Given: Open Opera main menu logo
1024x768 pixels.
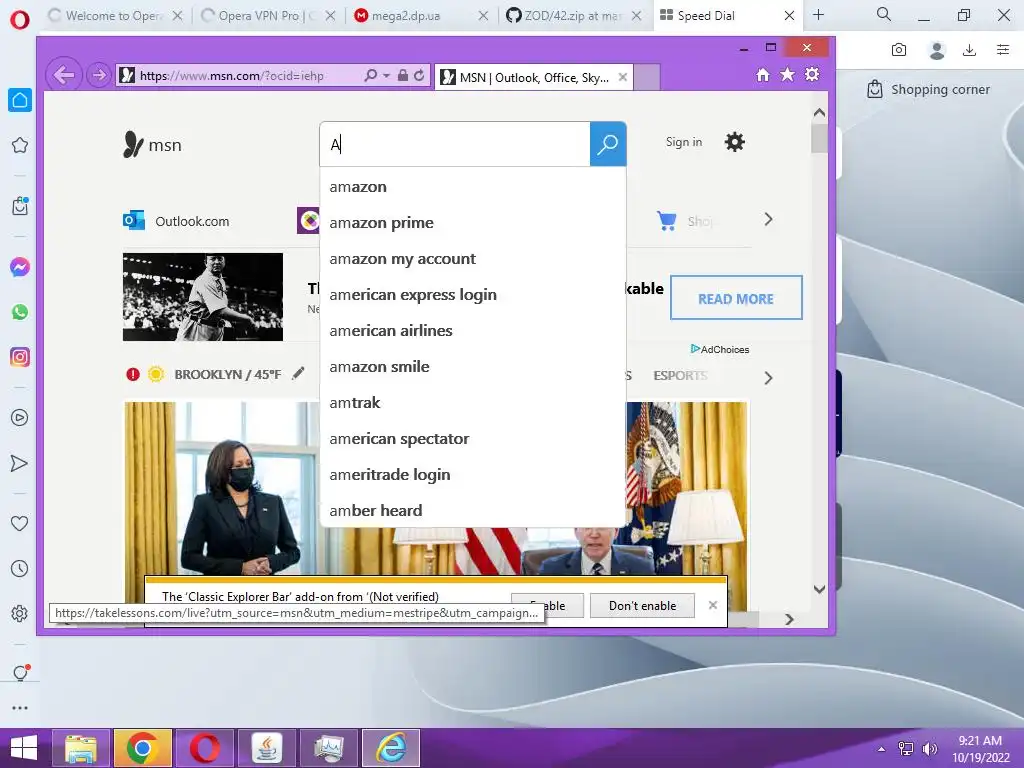Looking at the screenshot, I should [20, 18].
